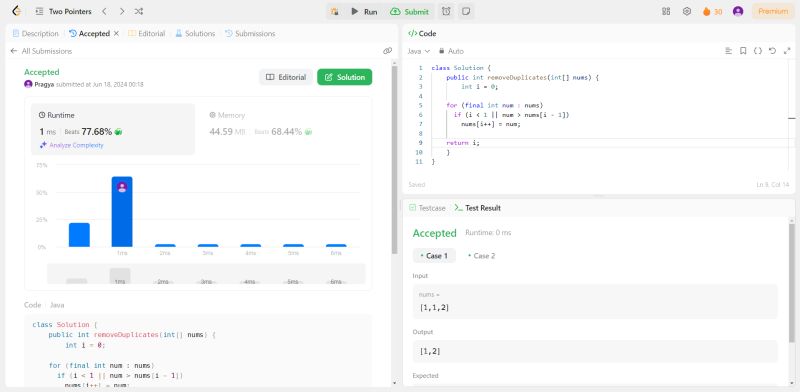Open the settings gear icon
This screenshot has width=800, height=392.
[x=687, y=11]
